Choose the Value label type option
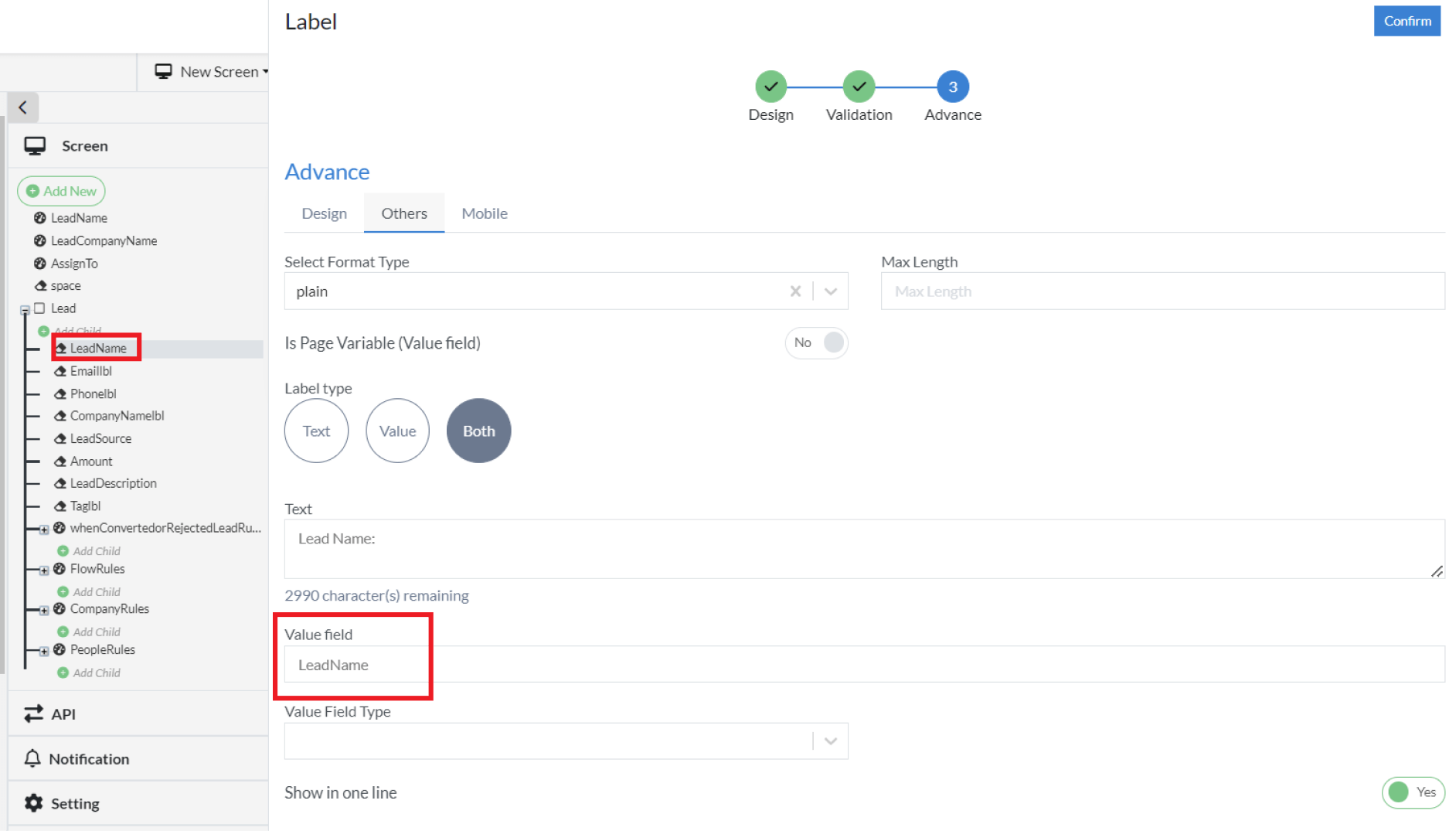1456x831 pixels. tap(397, 431)
